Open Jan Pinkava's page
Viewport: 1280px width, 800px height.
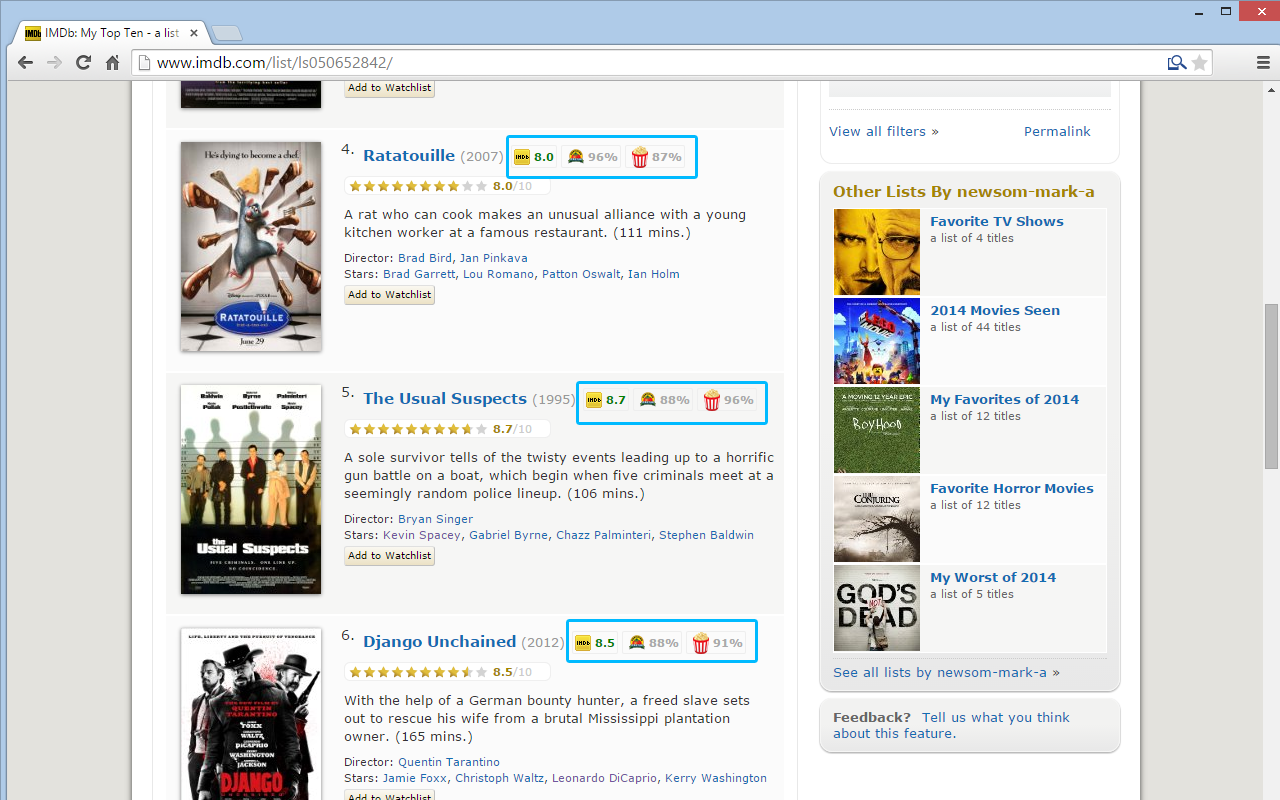click(x=494, y=258)
